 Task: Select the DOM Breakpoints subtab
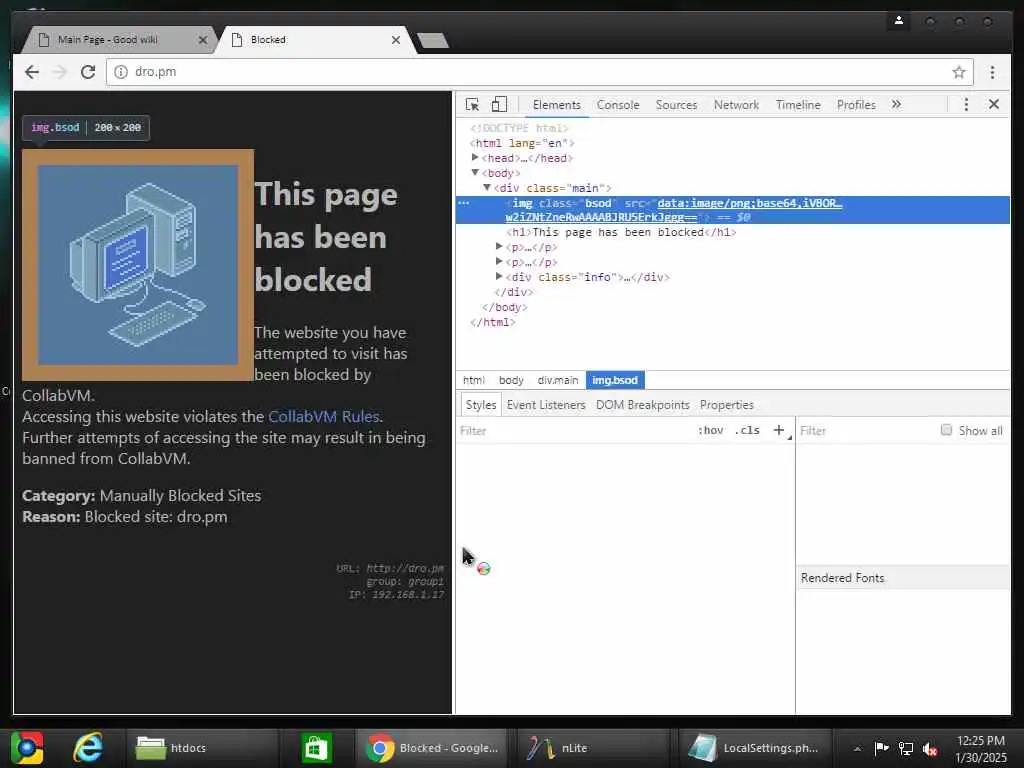pos(643,405)
